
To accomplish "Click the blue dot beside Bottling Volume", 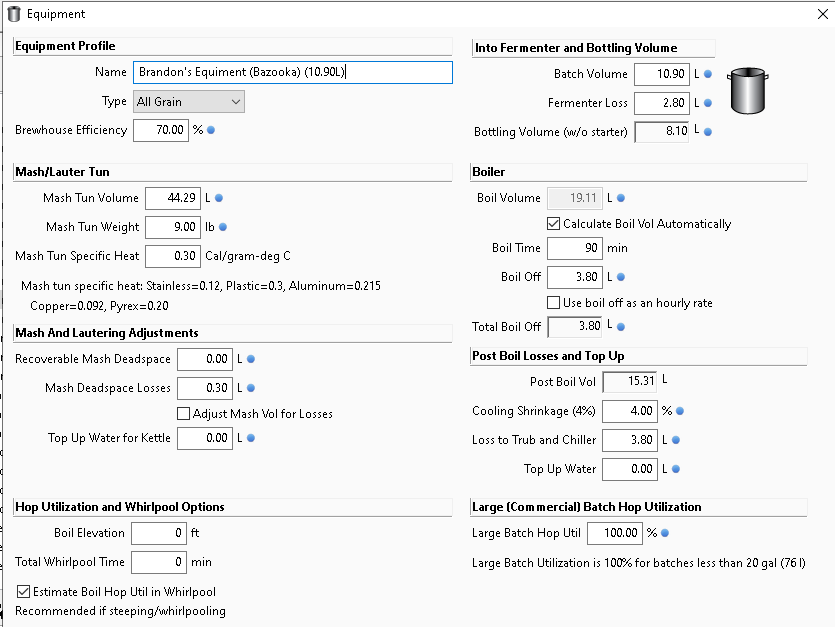I will [x=708, y=132].
